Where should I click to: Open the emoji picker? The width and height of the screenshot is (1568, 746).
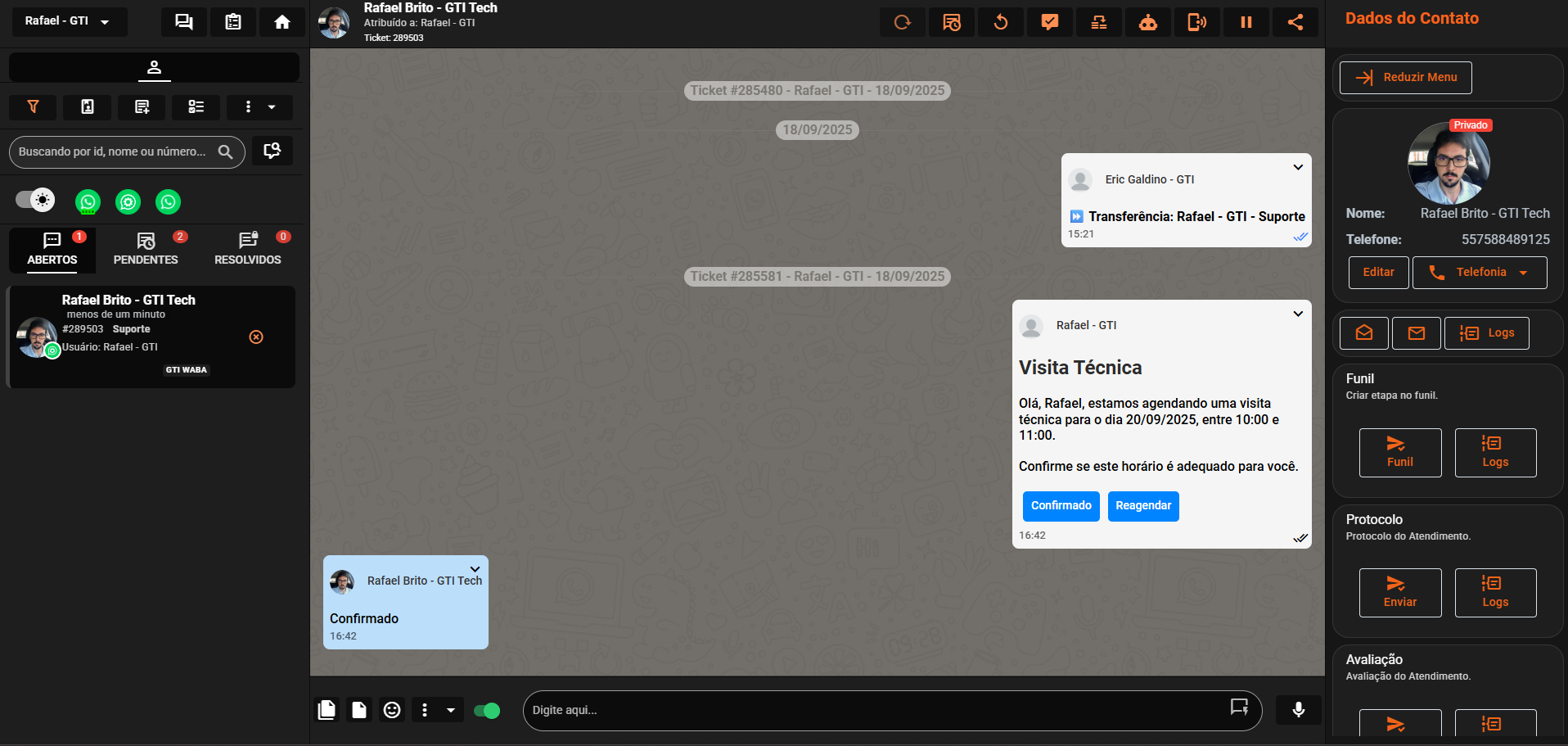pos(392,710)
